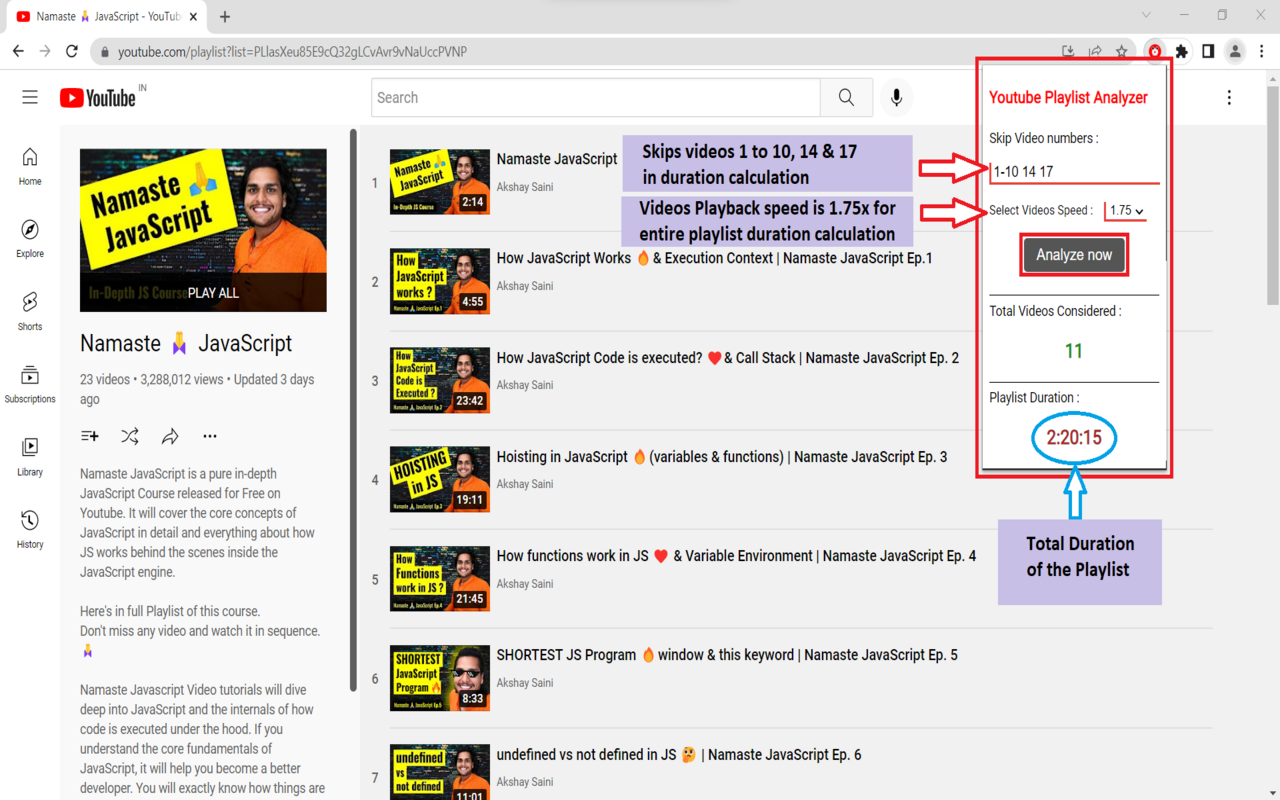
Task: Click share page icon in address bar
Action: point(1095,51)
